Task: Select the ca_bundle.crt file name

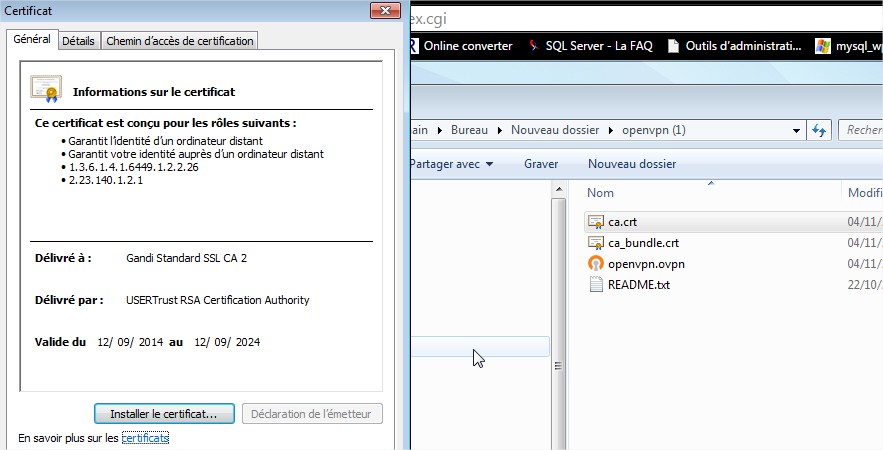Action: 643,243
